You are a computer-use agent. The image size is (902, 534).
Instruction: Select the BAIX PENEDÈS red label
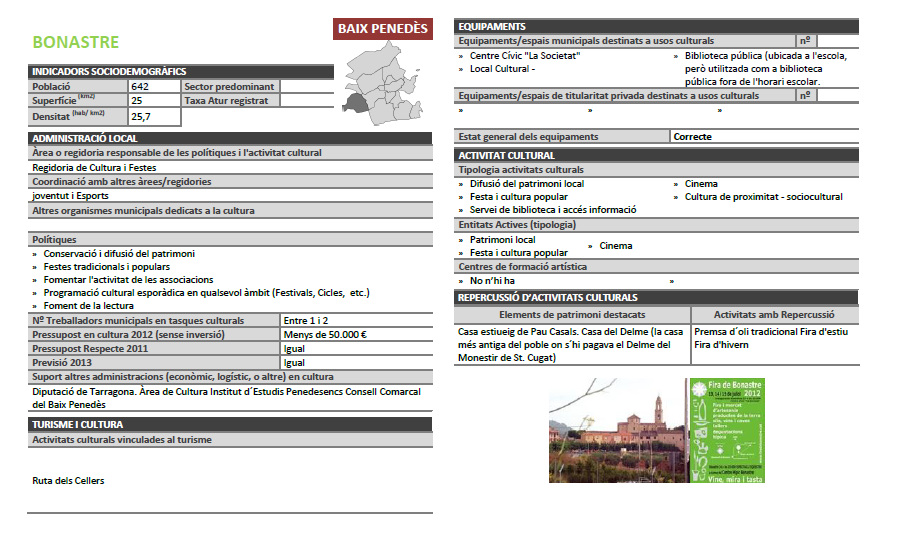tap(383, 29)
